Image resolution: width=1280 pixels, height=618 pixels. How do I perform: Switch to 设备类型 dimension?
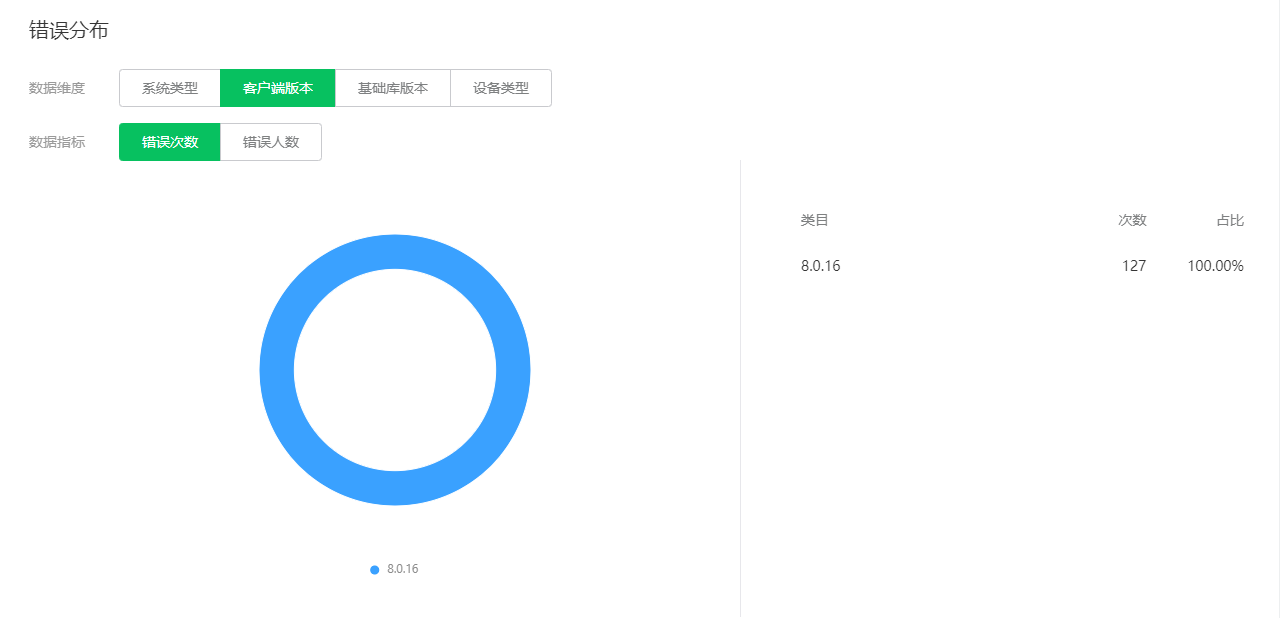click(501, 88)
